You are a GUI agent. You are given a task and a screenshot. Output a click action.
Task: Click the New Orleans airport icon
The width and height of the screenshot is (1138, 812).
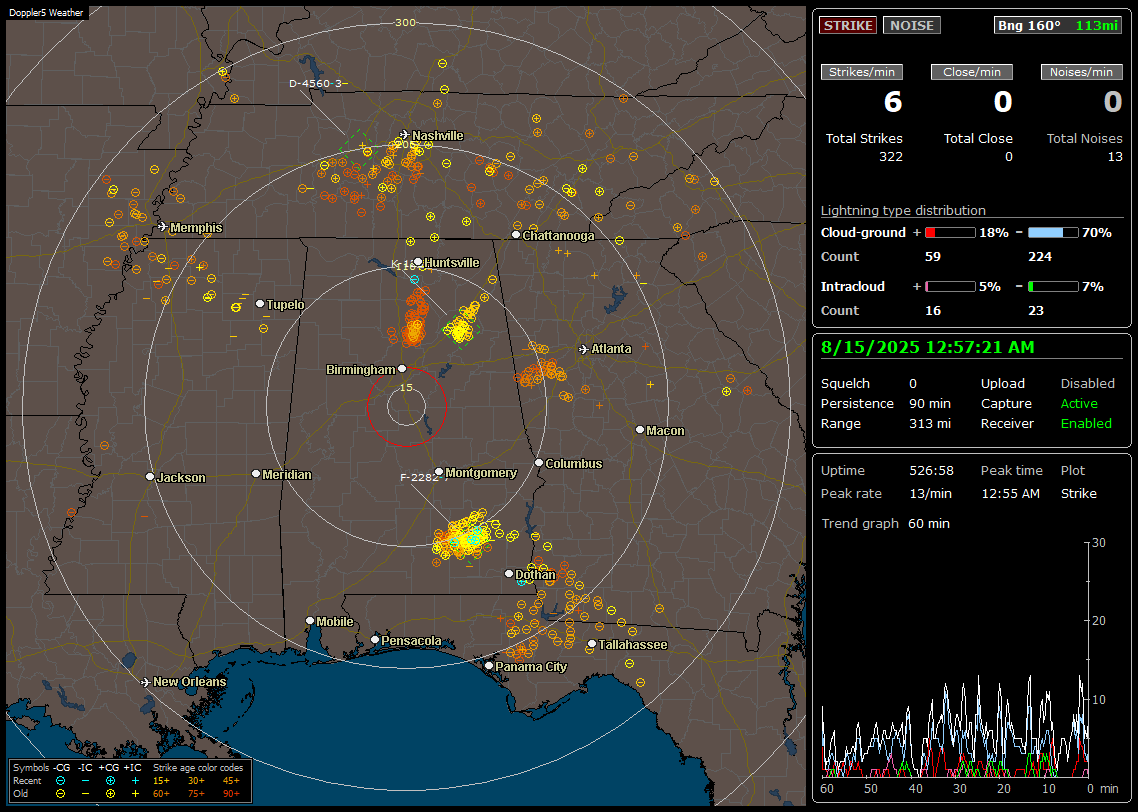(146, 682)
